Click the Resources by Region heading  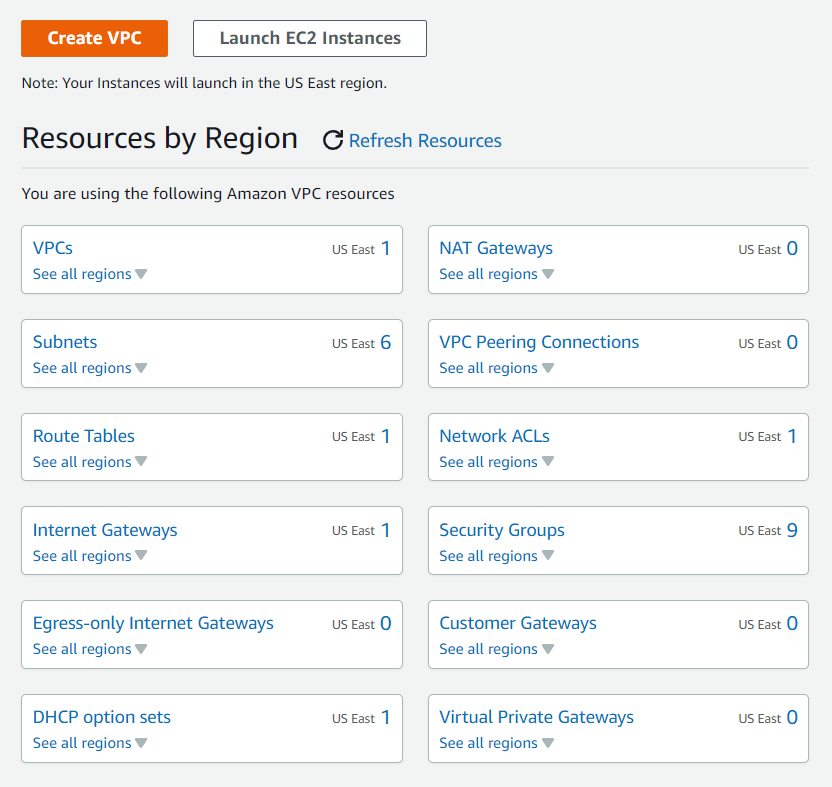(x=160, y=139)
